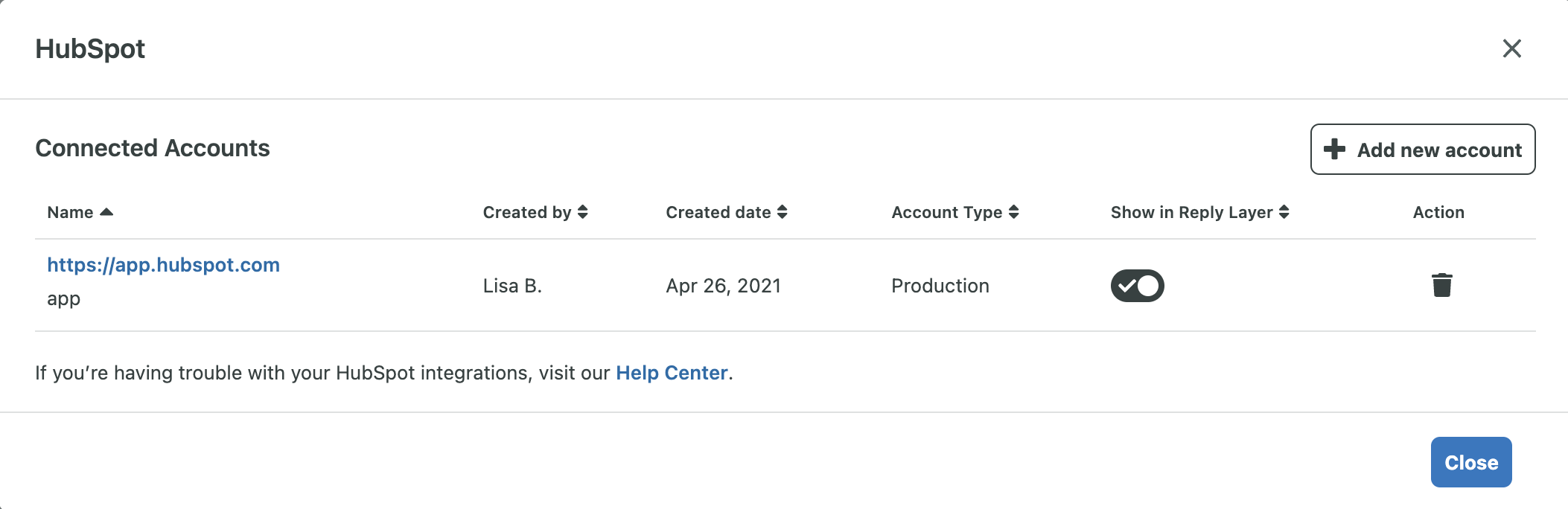Visit the Help Center link
This screenshot has width=1568, height=509.
pos(671,373)
